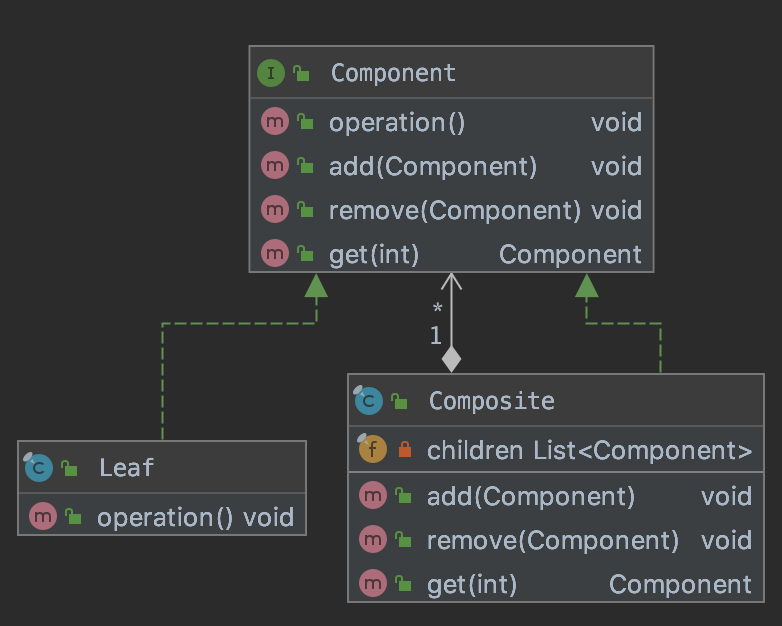This screenshot has height=626, width=782.
Task: Click the red private lock icon on children
Action: pos(405,449)
